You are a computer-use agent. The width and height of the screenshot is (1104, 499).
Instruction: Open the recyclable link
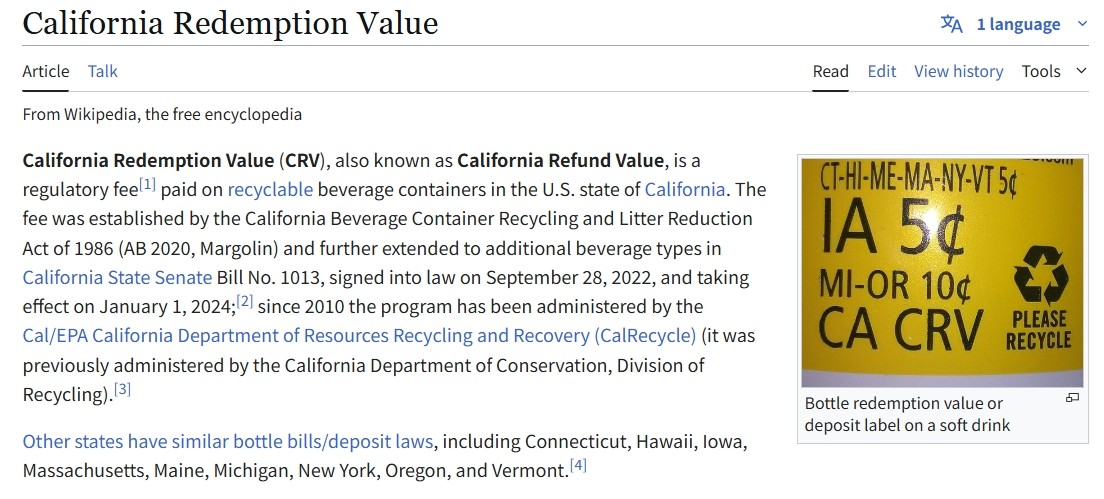click(270, 189)
